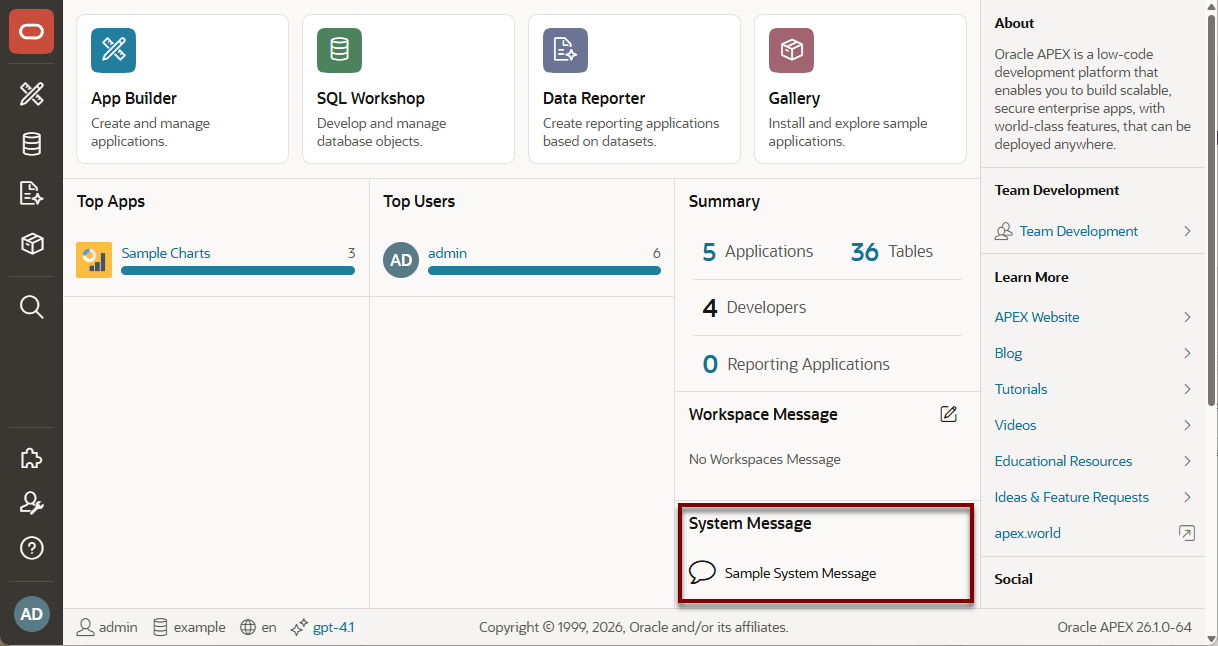The image size is (1218, 646).
Task: Open the Ideas & Feature Requests link
Action: click(1072, 497)
